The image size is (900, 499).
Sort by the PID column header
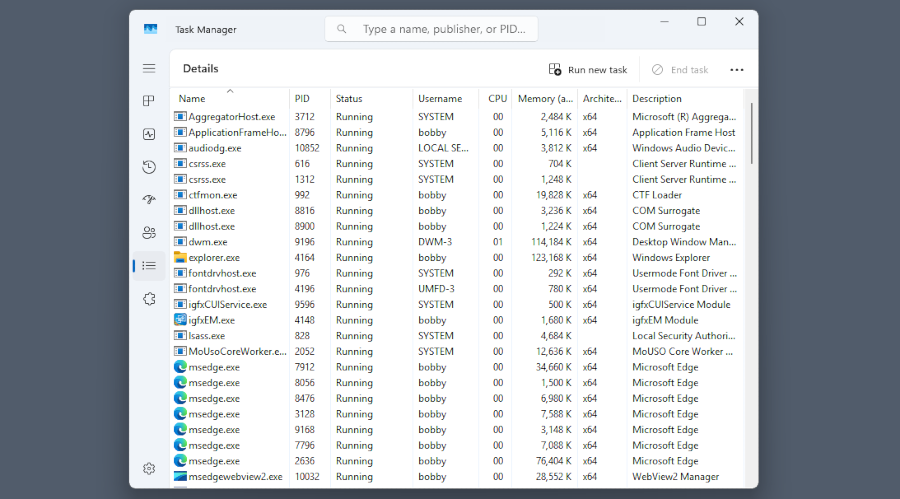coord(310,98)
